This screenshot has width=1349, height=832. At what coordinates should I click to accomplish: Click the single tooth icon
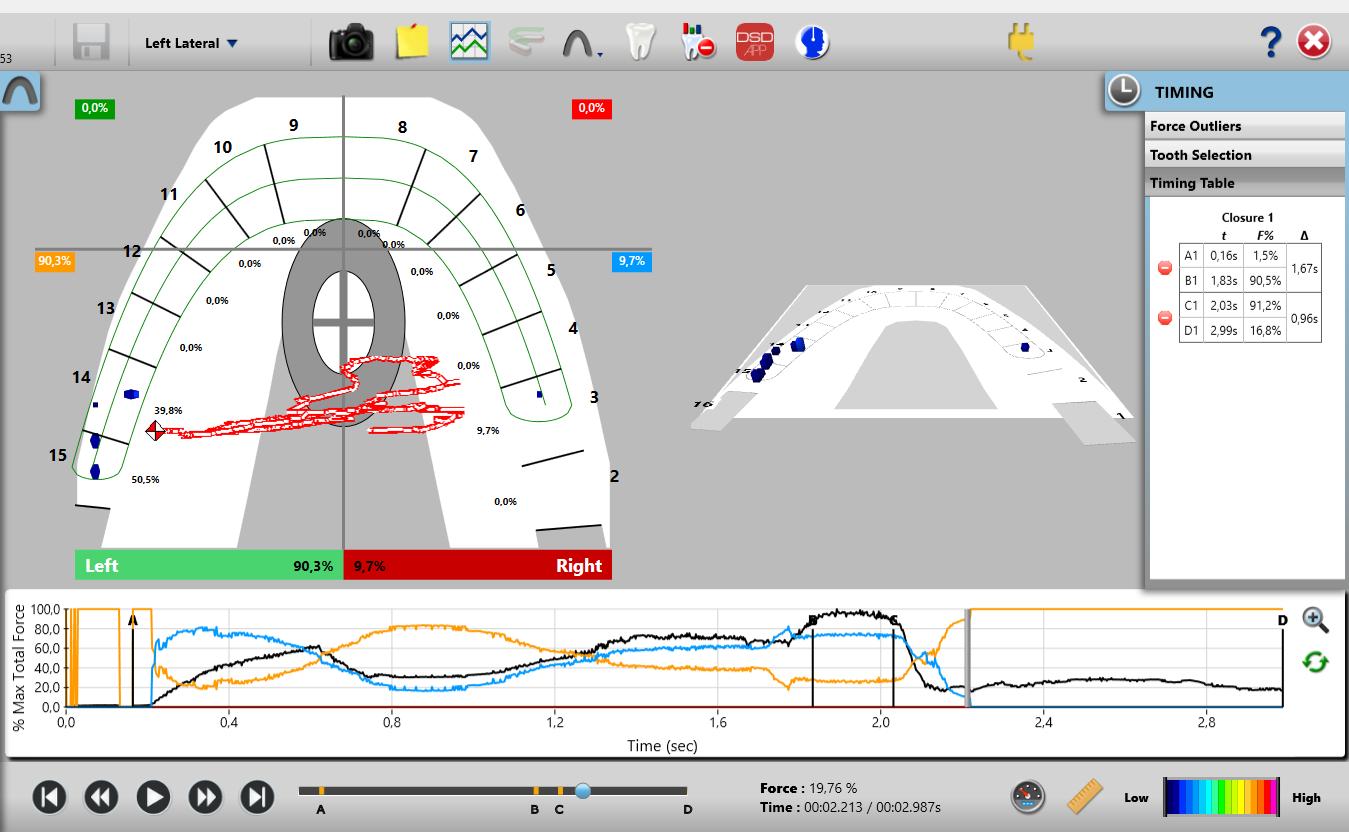pyautogui.click(x=638, y=42)
